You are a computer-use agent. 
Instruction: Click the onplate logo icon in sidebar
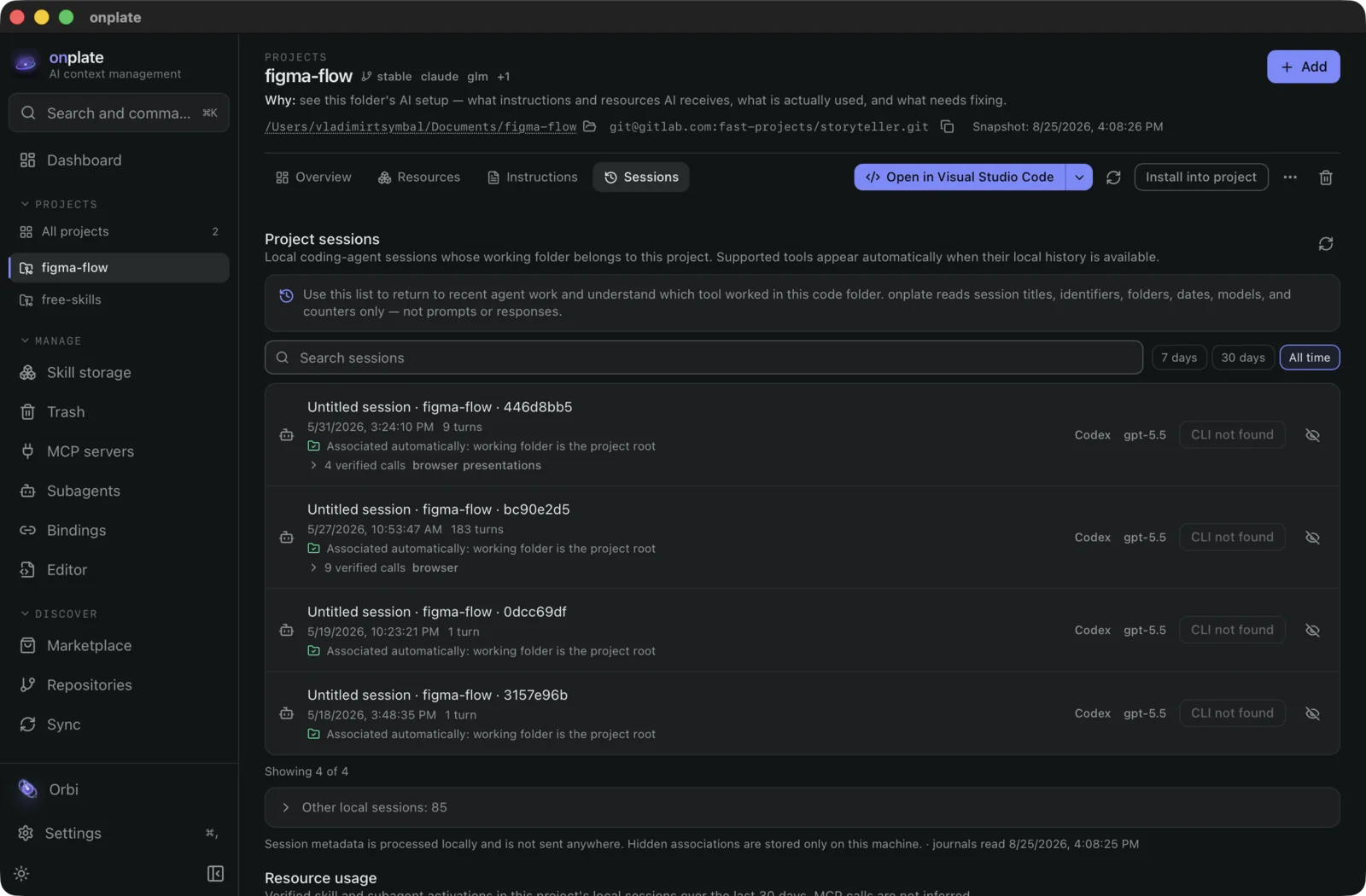coord(26,64)
